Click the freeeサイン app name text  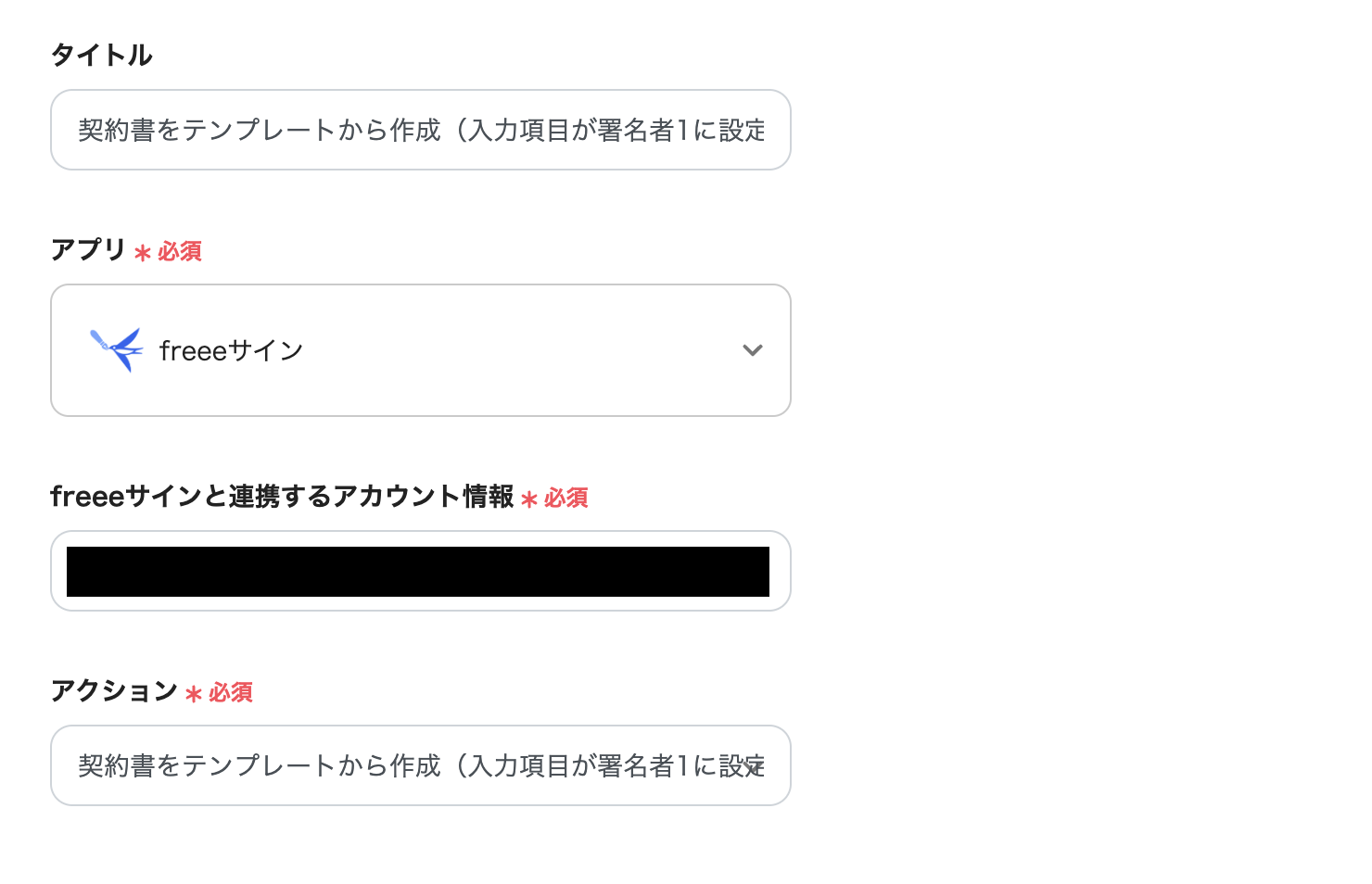(231, 351)
